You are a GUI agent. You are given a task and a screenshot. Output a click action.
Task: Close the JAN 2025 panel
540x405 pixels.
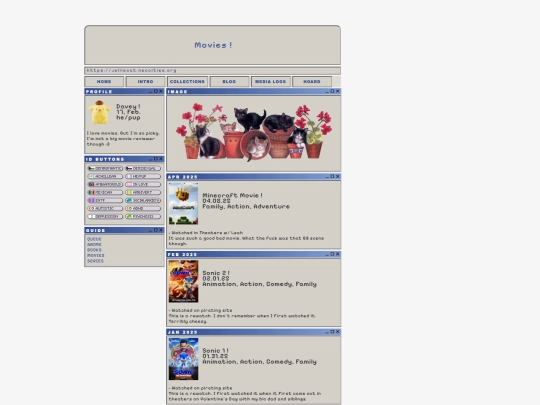pyautogui.click(x=338, y=332)
